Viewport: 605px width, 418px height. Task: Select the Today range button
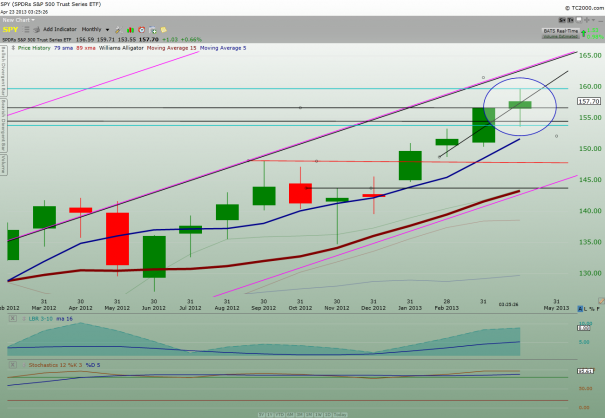(x=340, y=415)
